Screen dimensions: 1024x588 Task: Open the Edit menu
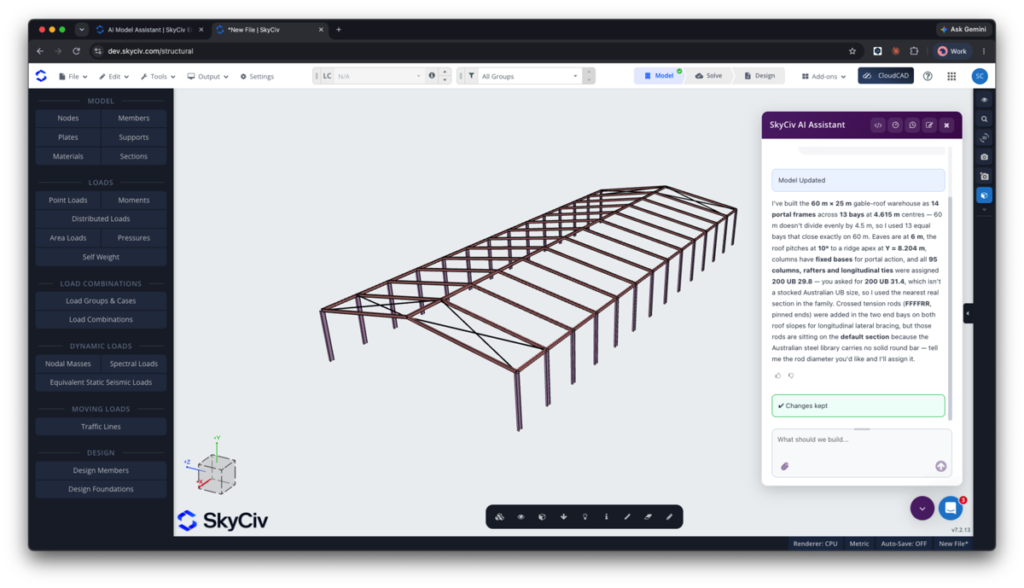pos(114,76)
